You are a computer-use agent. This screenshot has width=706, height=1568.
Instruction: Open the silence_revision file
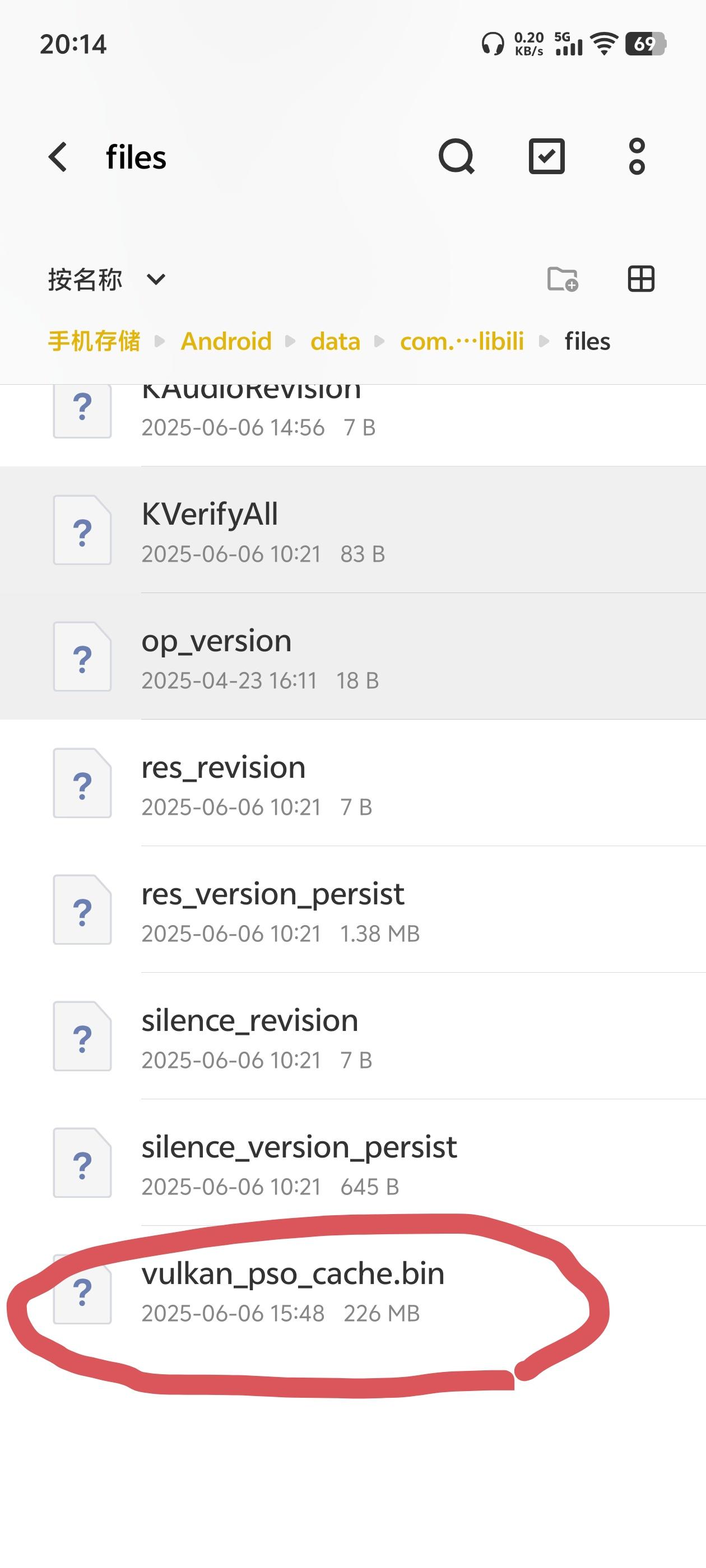coord(250,1037)
